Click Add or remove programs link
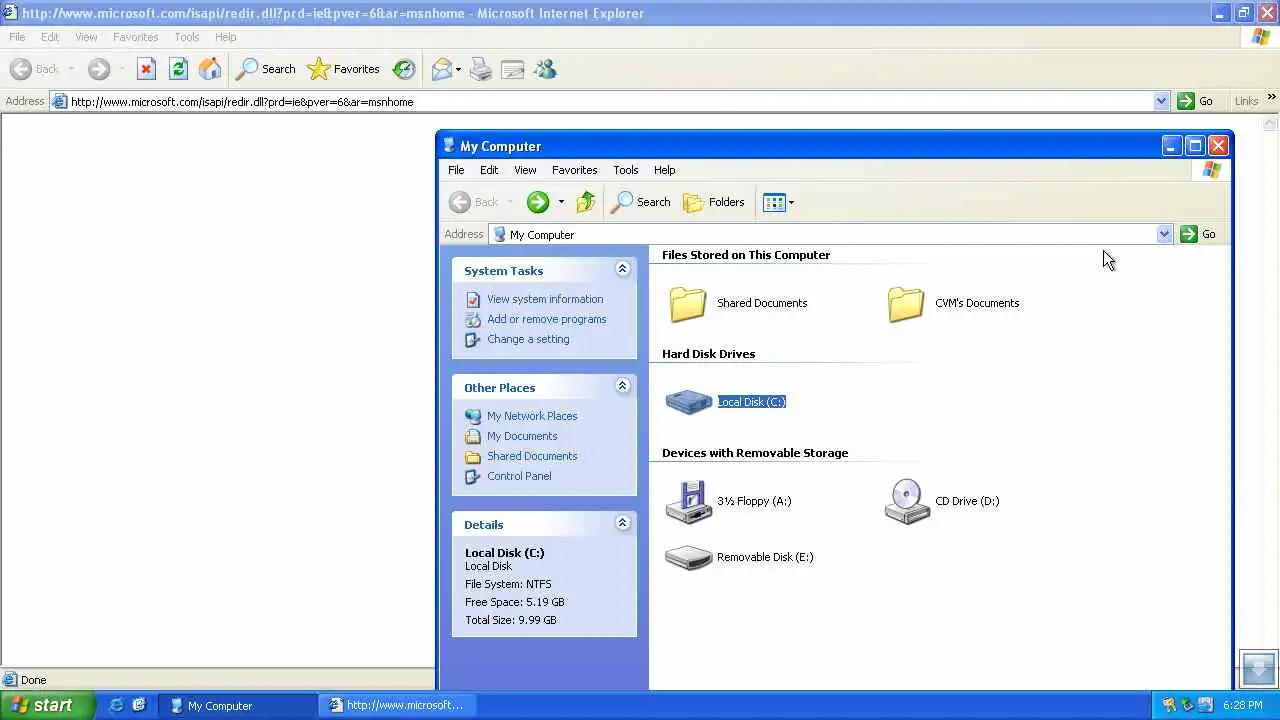The width and height of the screenshot is (1280, 720). pyautogui.click(x=547, y=319)
